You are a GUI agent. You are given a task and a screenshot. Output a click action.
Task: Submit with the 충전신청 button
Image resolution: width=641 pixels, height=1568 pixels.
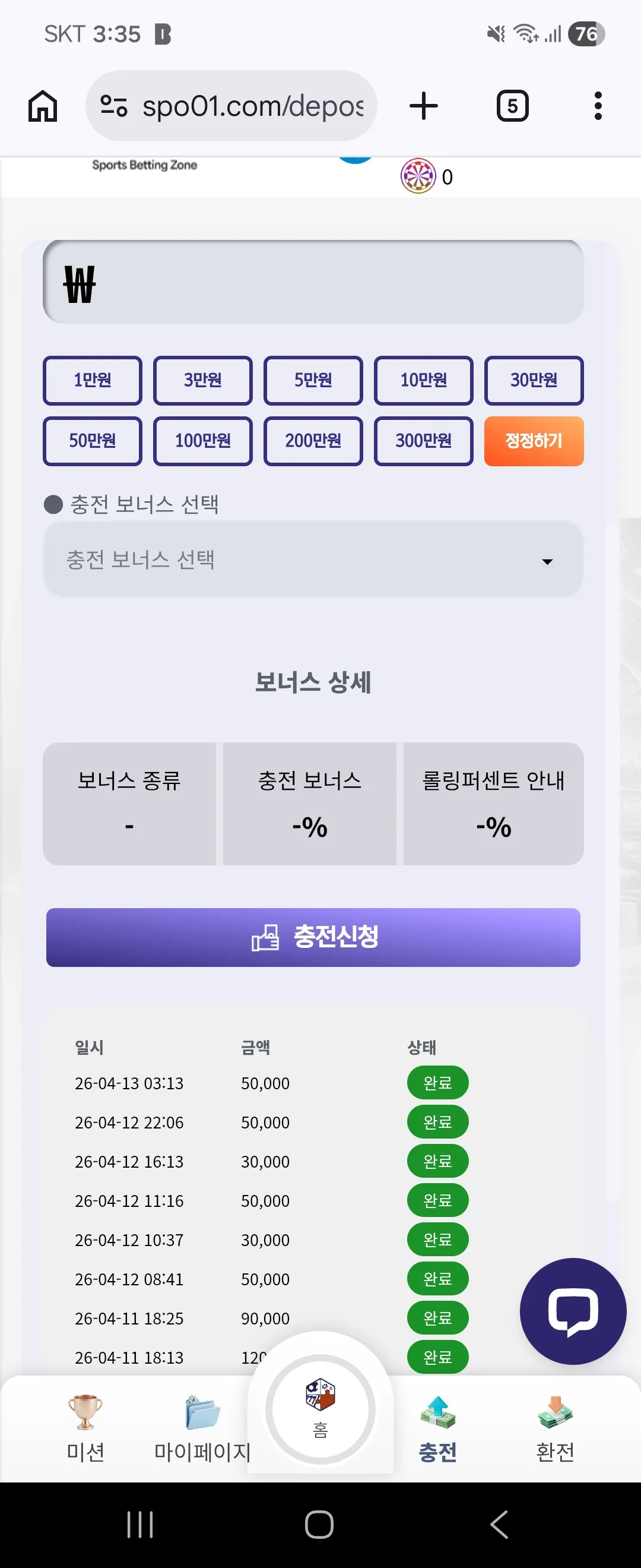coord(313,937)
